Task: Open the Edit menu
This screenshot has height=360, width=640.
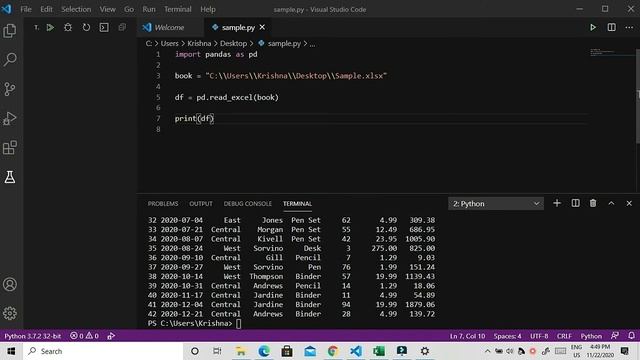Action: pos(46,9)
